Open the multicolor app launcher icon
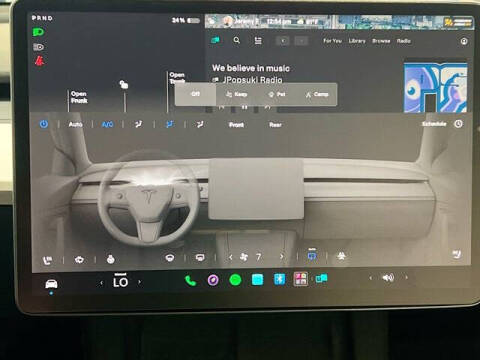This screenshot has height=360, width=480. [x=300, y=279]
